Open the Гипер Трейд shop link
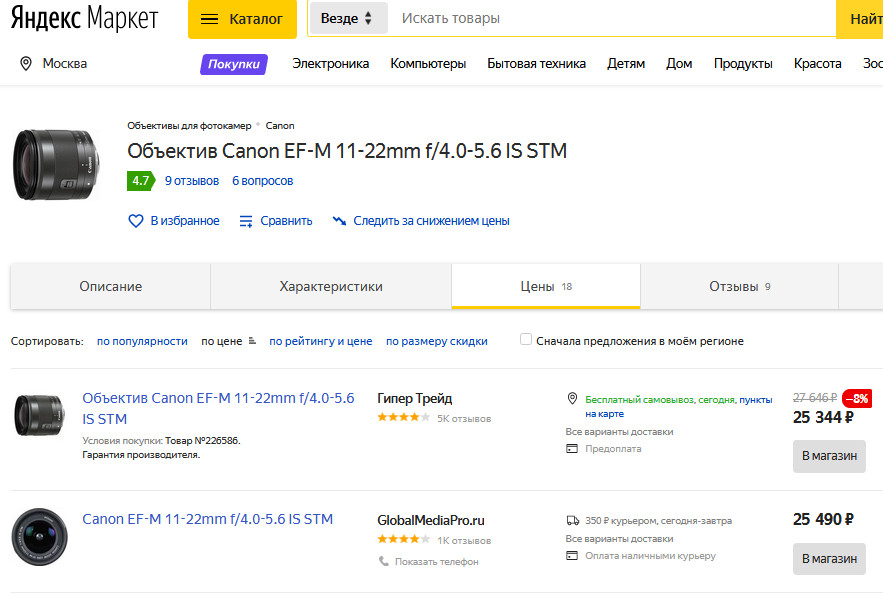Screen dimensions: 883x598 point(414,399)
